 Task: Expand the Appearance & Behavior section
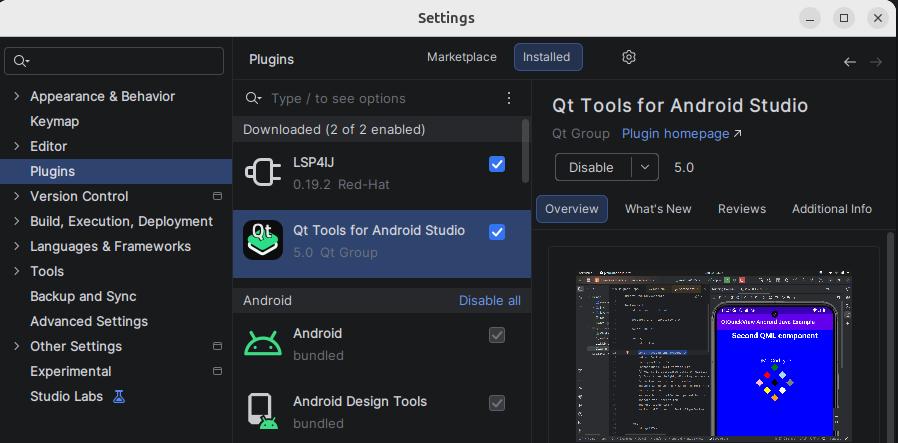[x=16, y=97]
